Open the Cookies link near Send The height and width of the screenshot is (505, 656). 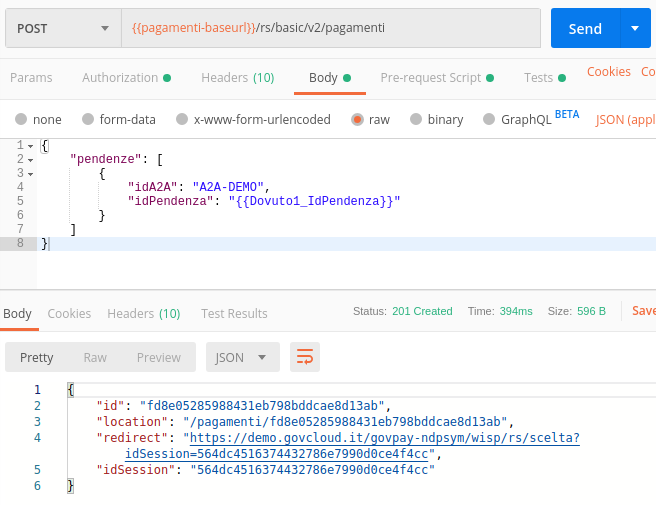pos(609,72)
